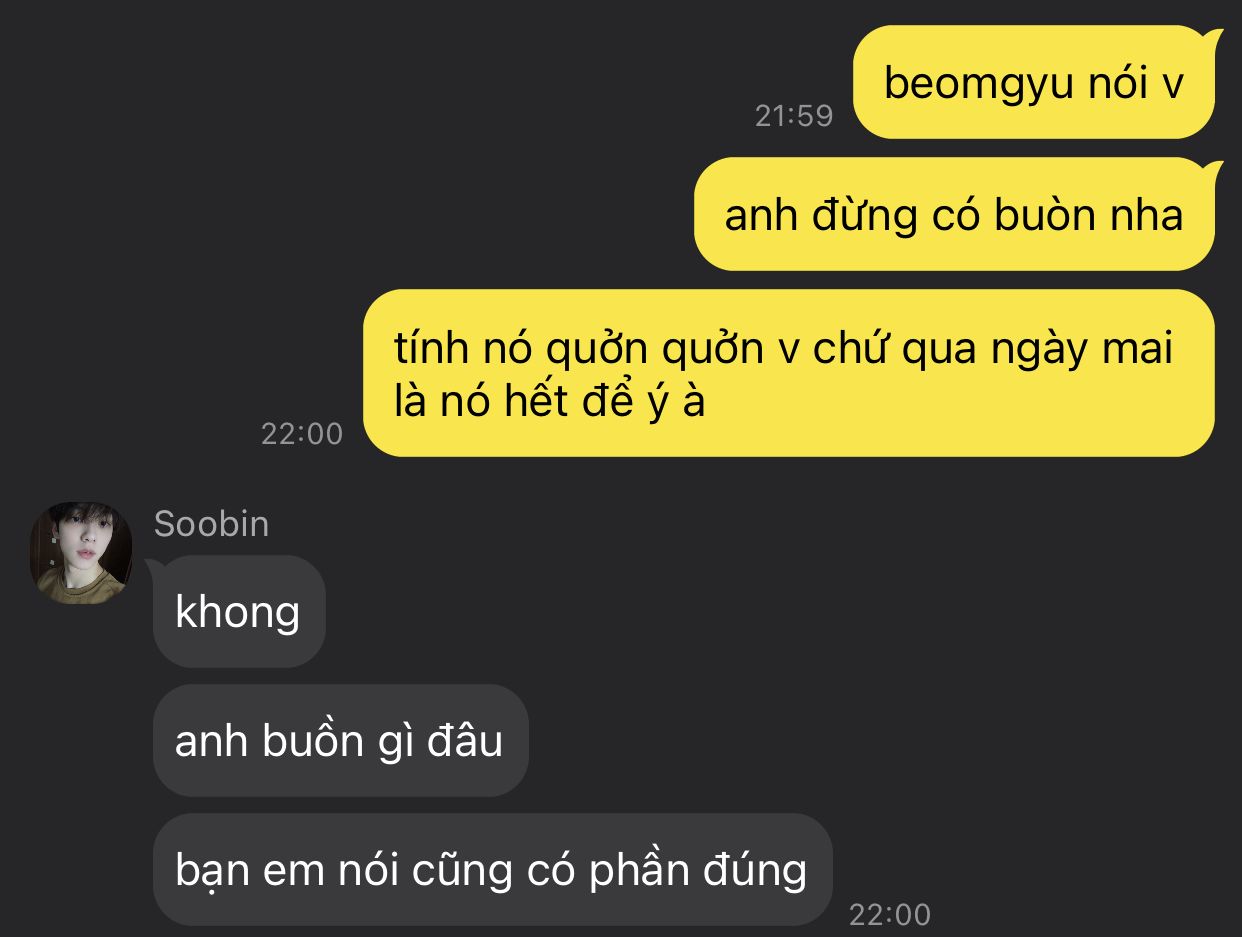
Task: Open Soobin's profile picture
Action: [81, 553]
